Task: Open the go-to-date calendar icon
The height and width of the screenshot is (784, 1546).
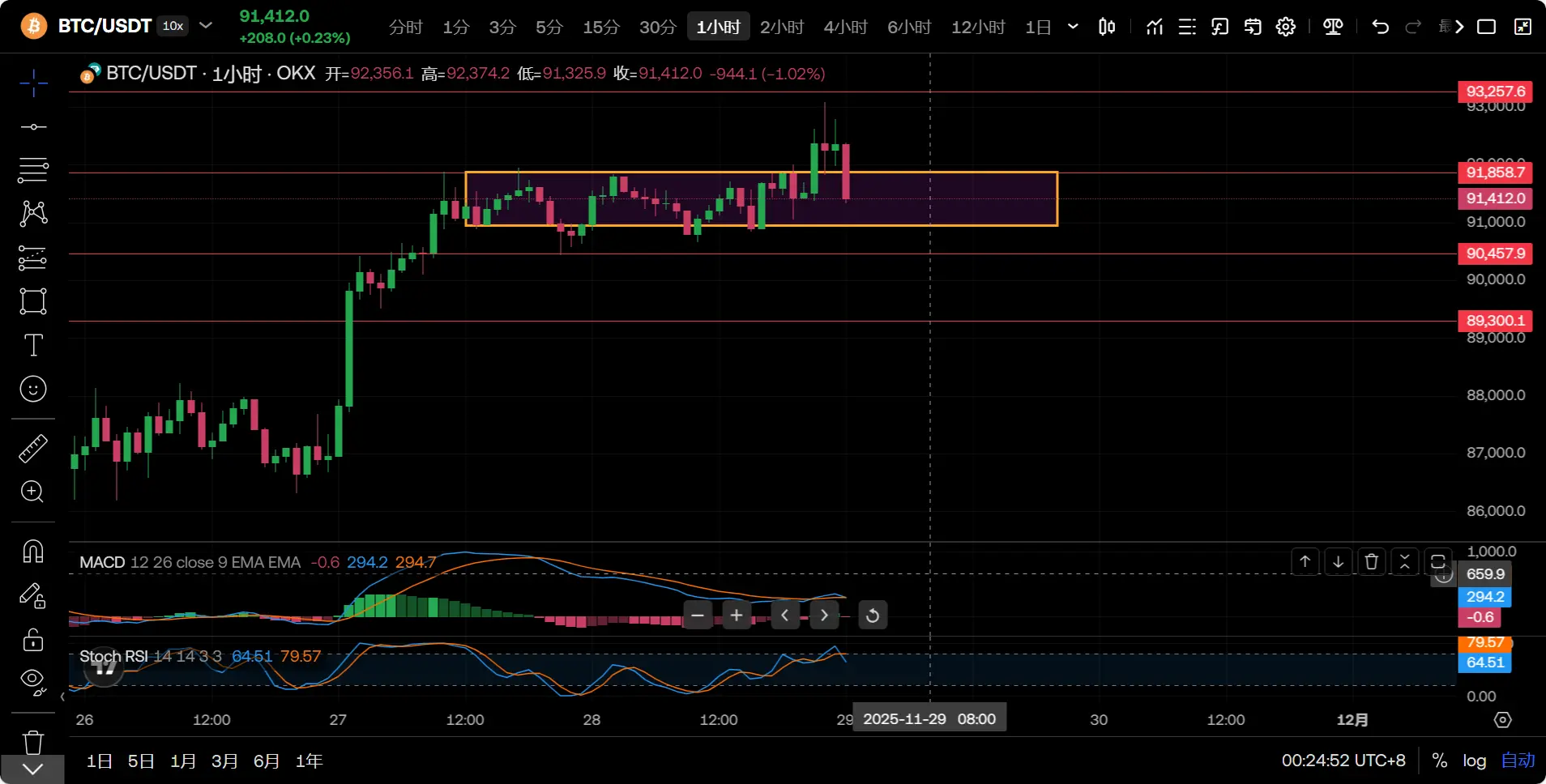Action: coord(1253,27)
